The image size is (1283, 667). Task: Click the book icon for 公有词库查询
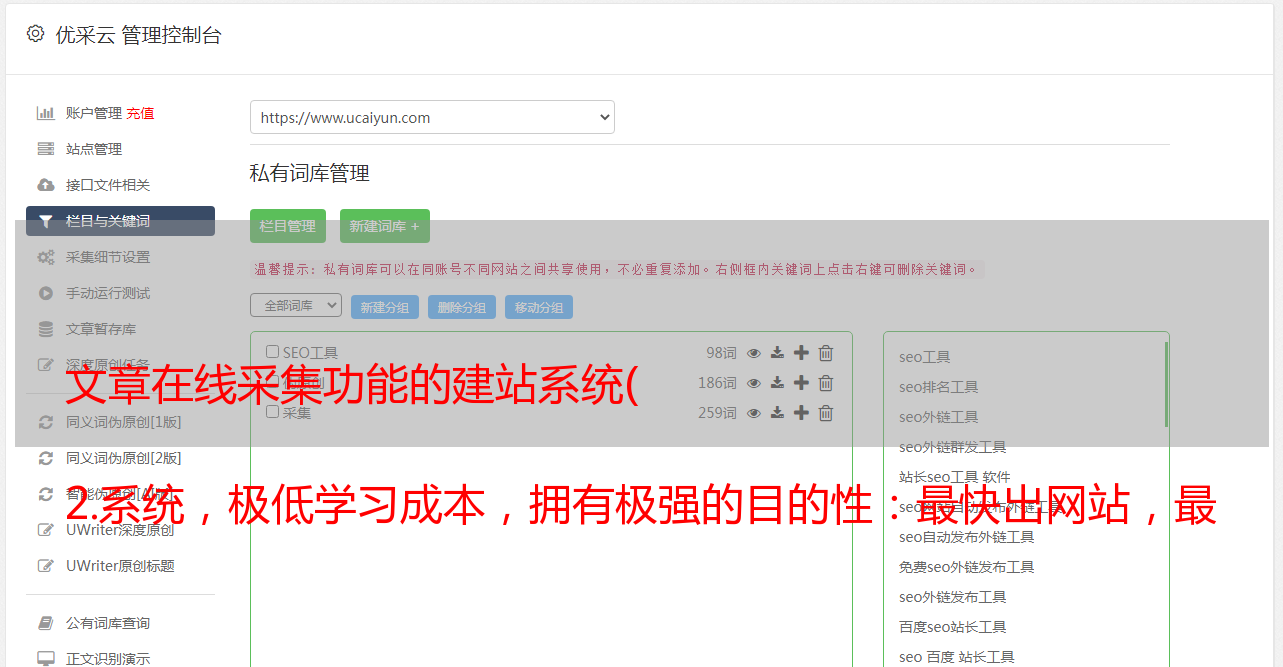point(46,623)
